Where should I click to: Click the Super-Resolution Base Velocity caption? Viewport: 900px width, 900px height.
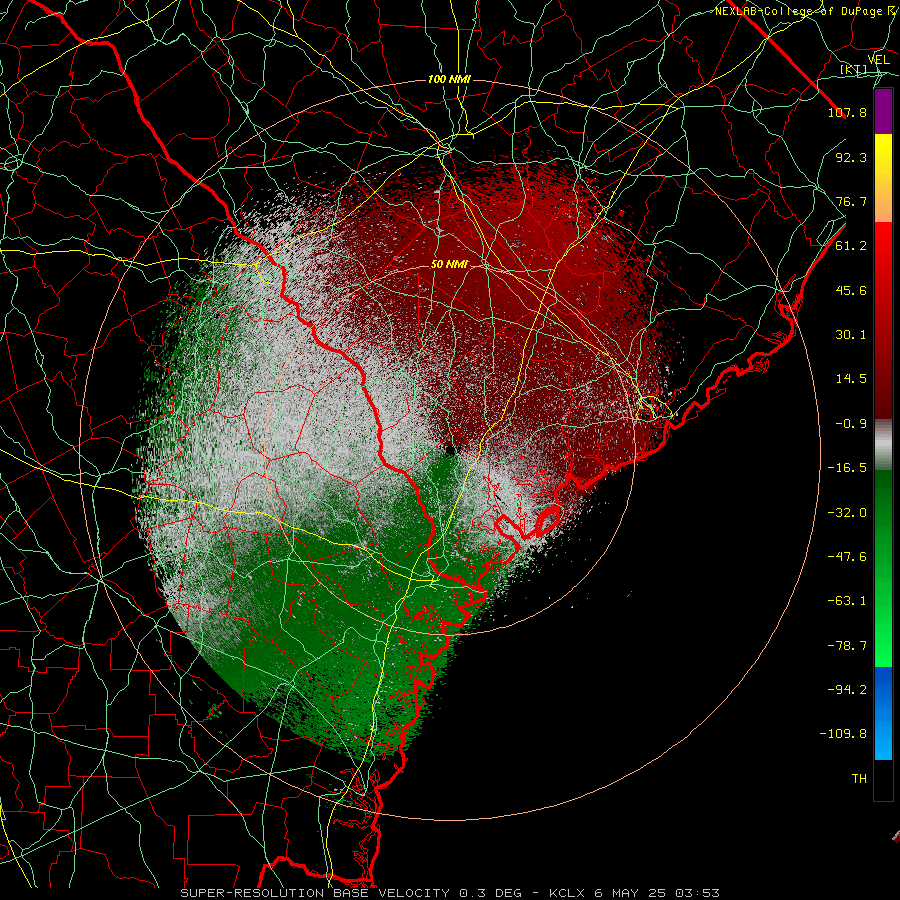pyautogui.click(x=449, y=893)
